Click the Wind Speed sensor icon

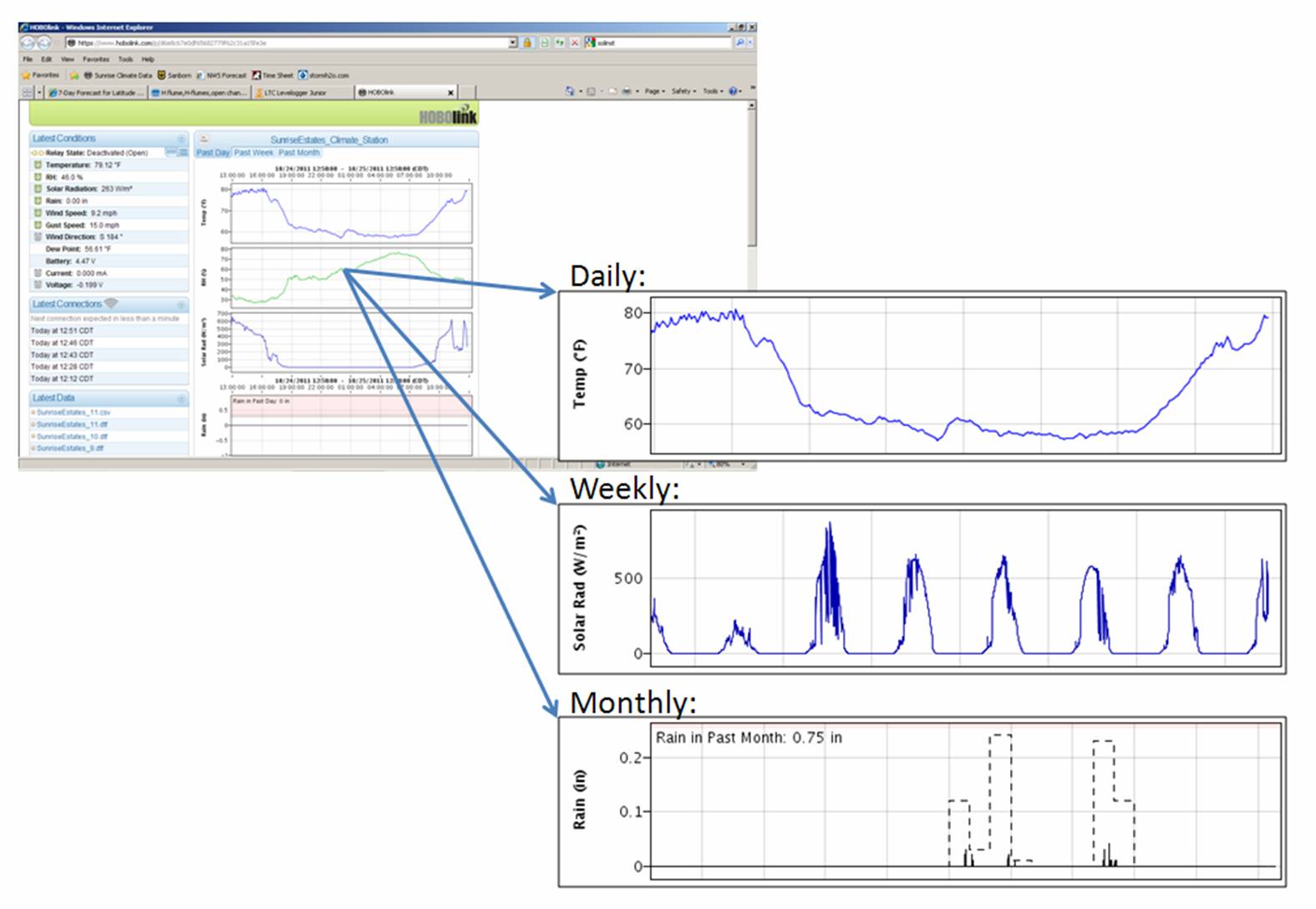38,213
